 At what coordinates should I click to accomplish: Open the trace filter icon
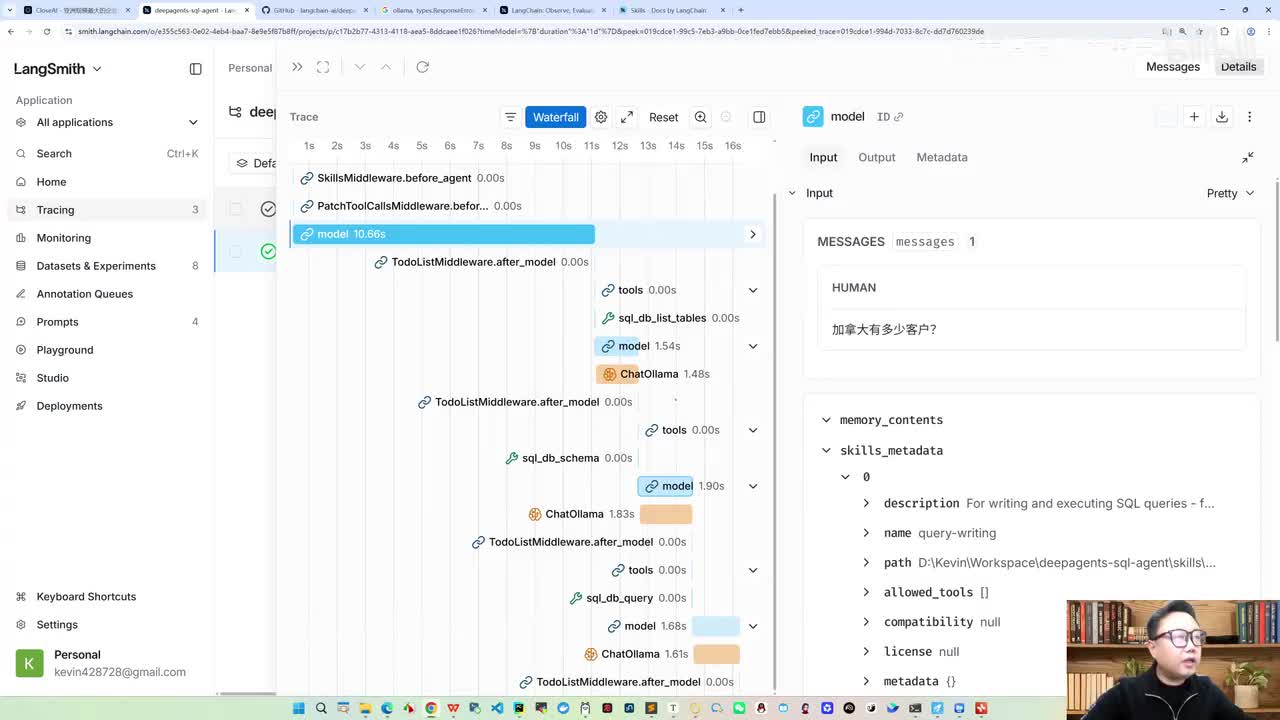[510, 117]
